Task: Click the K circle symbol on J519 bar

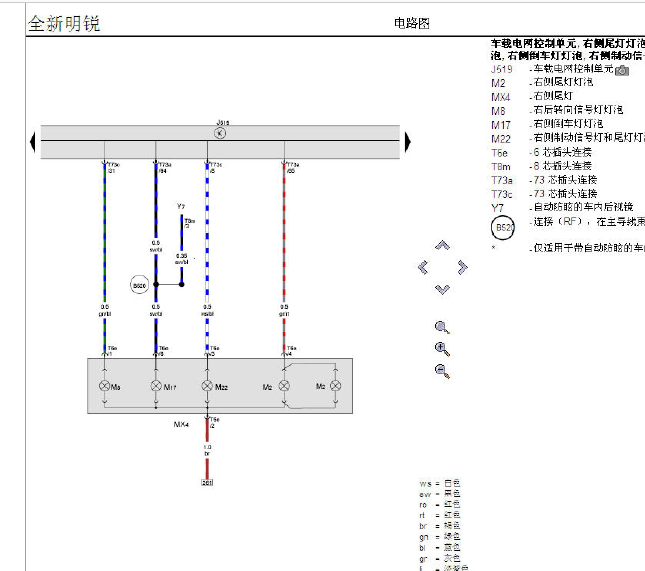Action: tap(220, 133)
